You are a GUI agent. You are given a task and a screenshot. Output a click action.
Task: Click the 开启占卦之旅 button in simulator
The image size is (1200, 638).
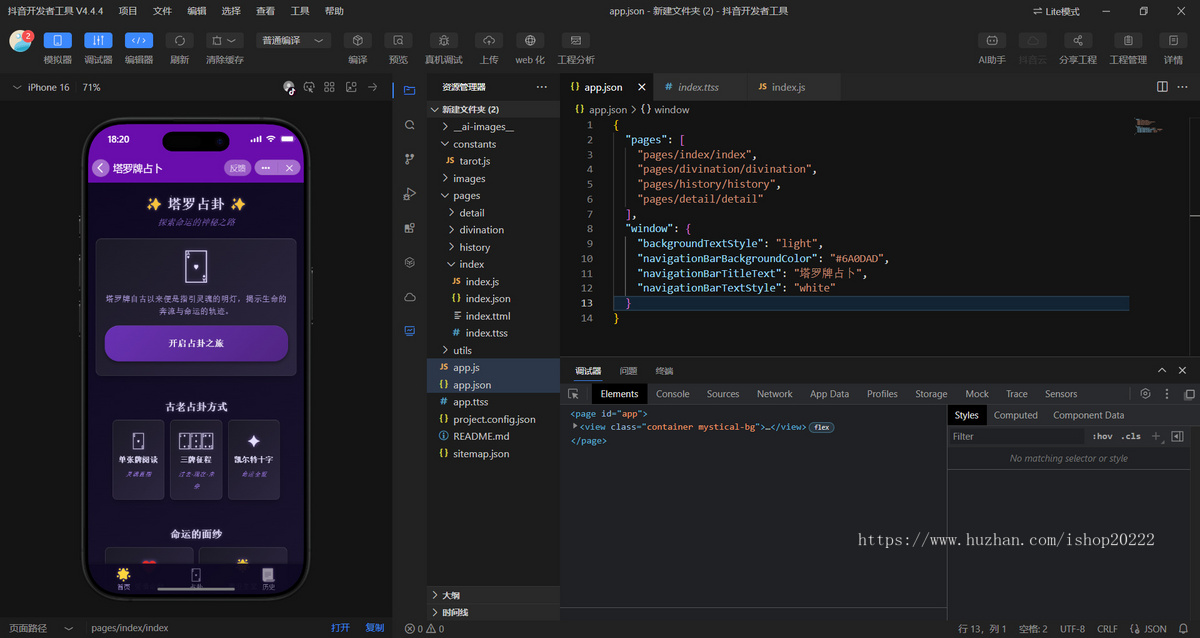(x=196, y=343)
